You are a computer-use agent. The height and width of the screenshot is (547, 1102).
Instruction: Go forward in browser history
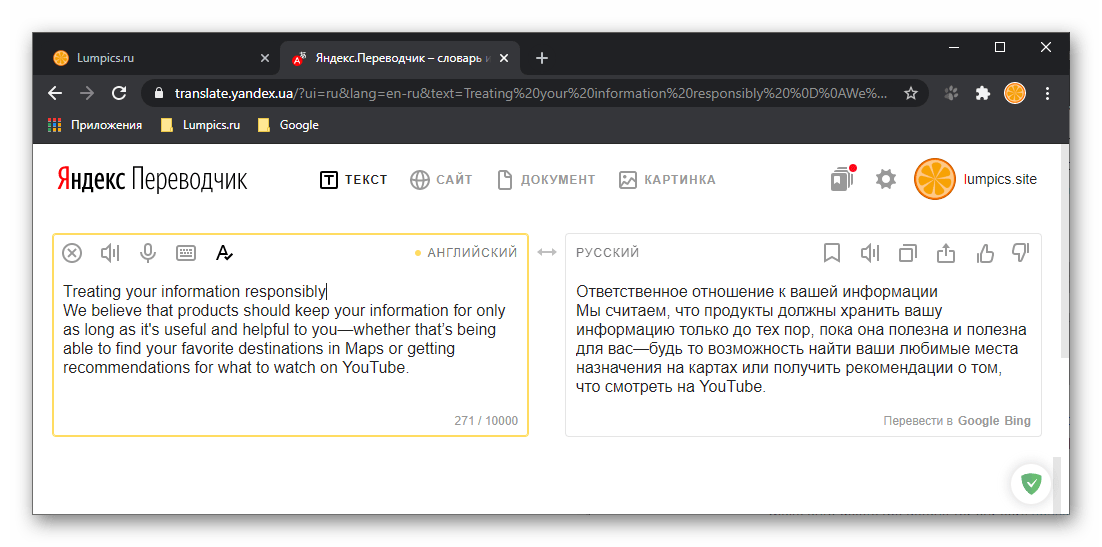pyautogui.click(x=87, y=93)
